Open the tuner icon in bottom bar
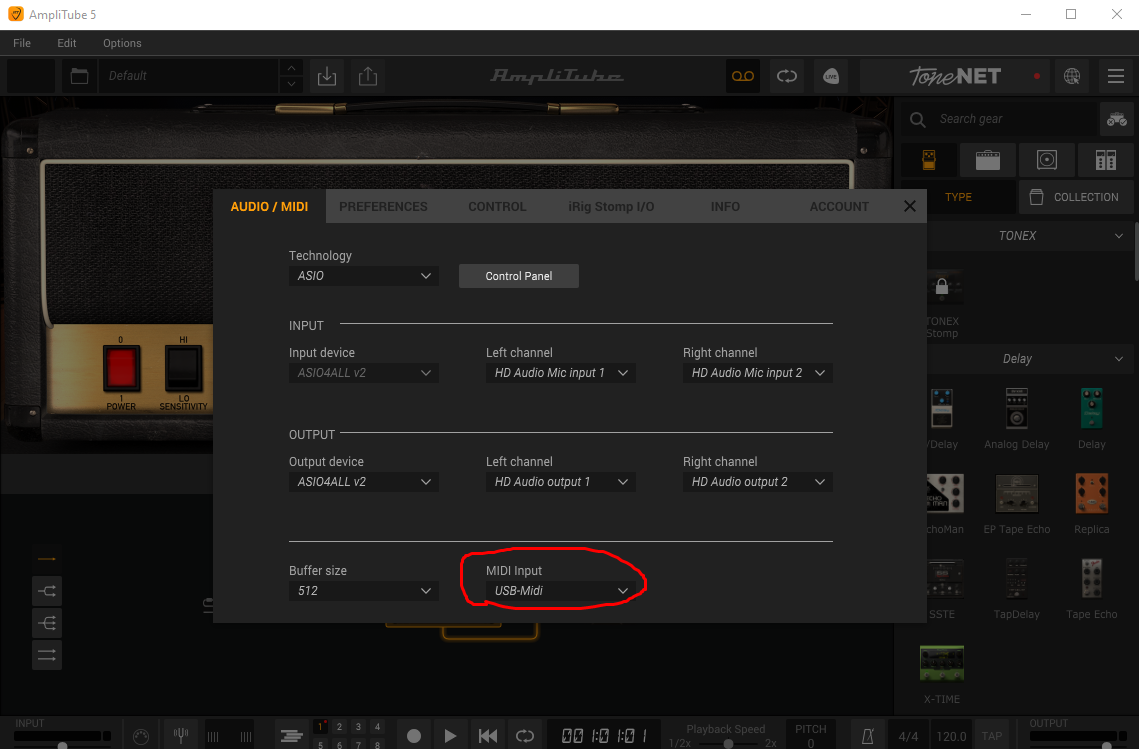1139x749 pixels. click(x=181, y=736)
